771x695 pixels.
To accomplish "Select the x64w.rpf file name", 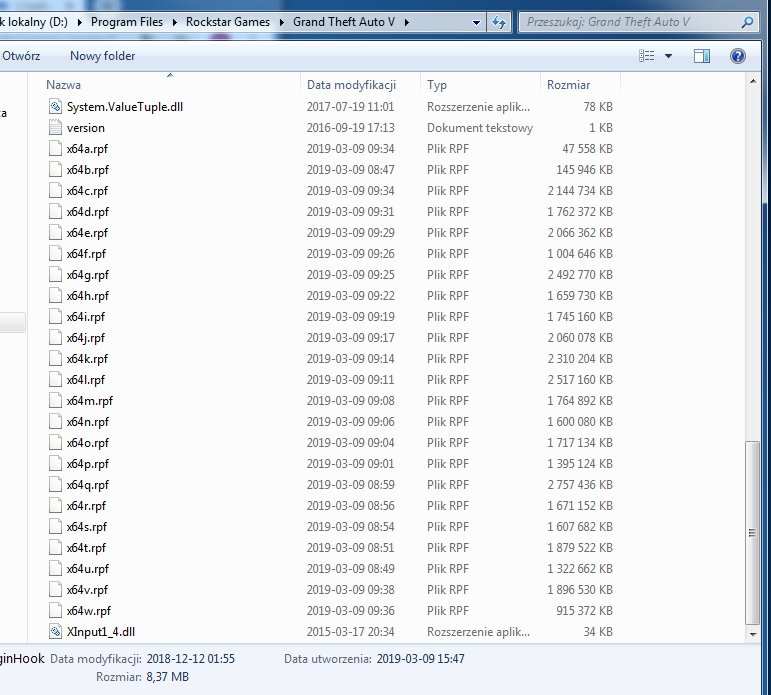I will 89,611.
